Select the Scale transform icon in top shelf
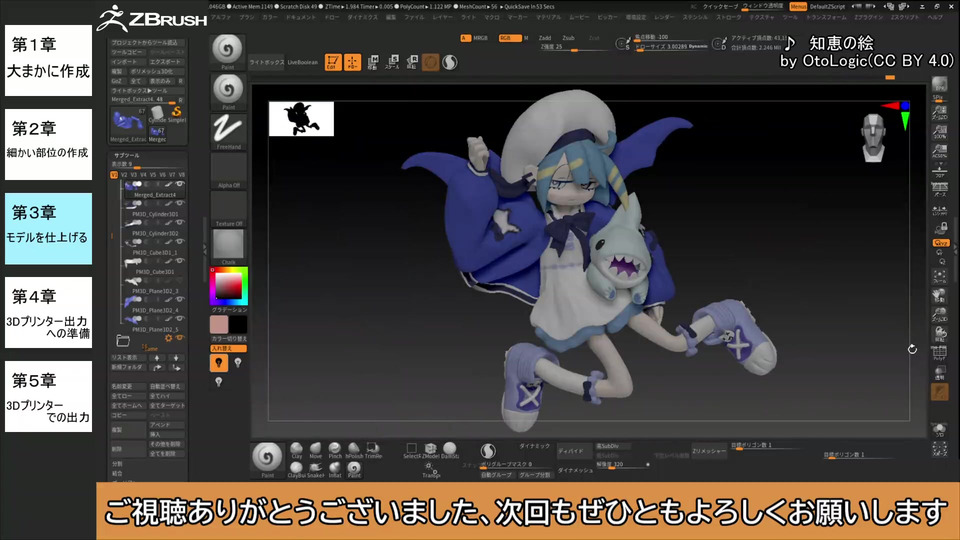 pos(392,62)
